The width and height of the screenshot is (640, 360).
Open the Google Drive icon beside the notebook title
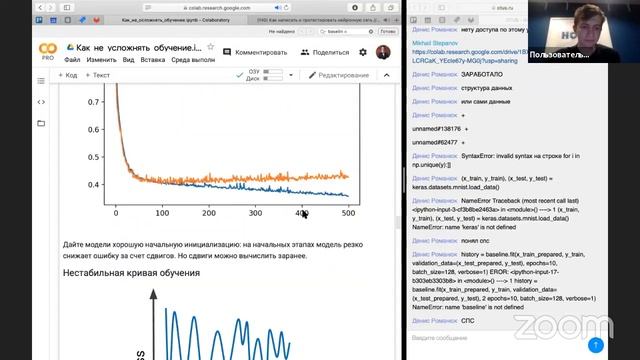point(70,48)
